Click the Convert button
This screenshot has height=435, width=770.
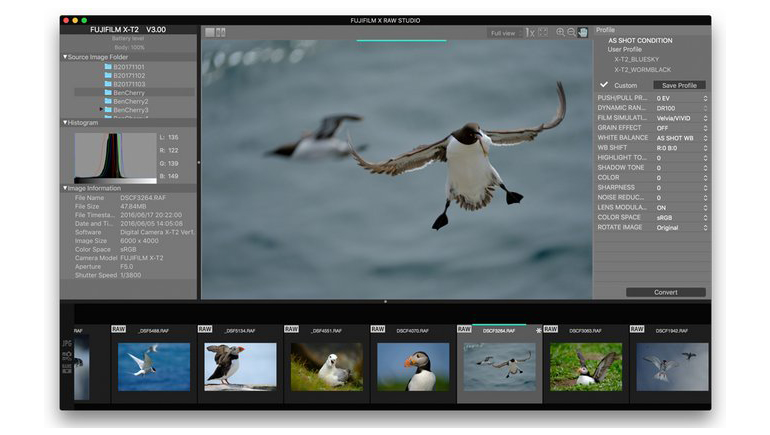click(x=665, y=292)
